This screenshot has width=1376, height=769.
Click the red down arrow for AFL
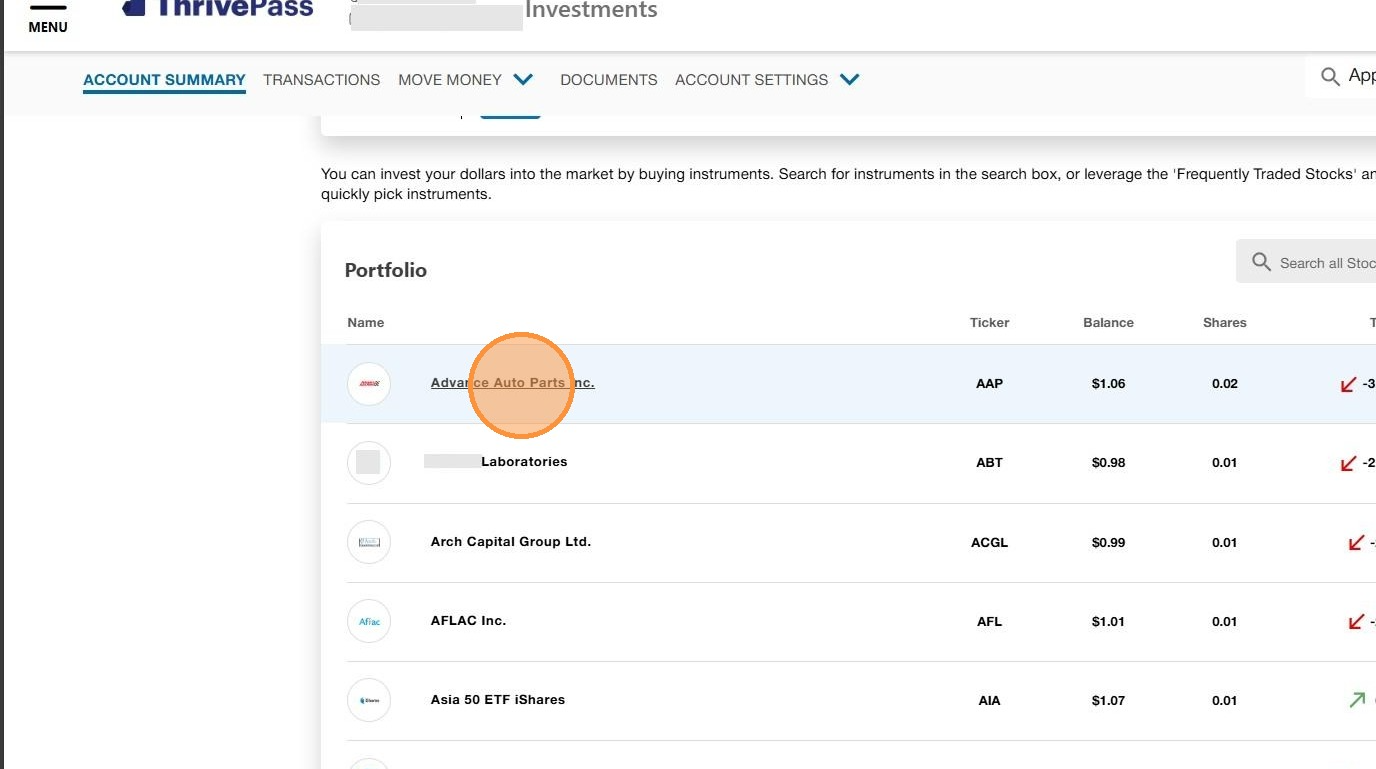tap(1356, 621)
